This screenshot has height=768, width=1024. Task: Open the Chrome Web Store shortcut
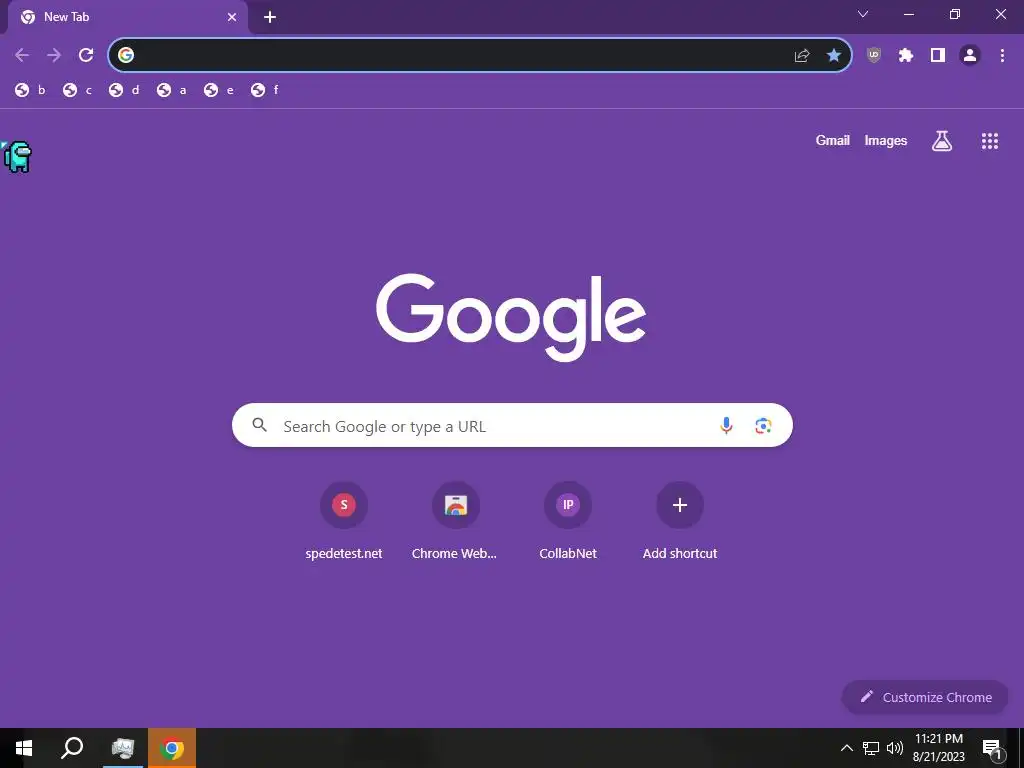pos(455,521)
